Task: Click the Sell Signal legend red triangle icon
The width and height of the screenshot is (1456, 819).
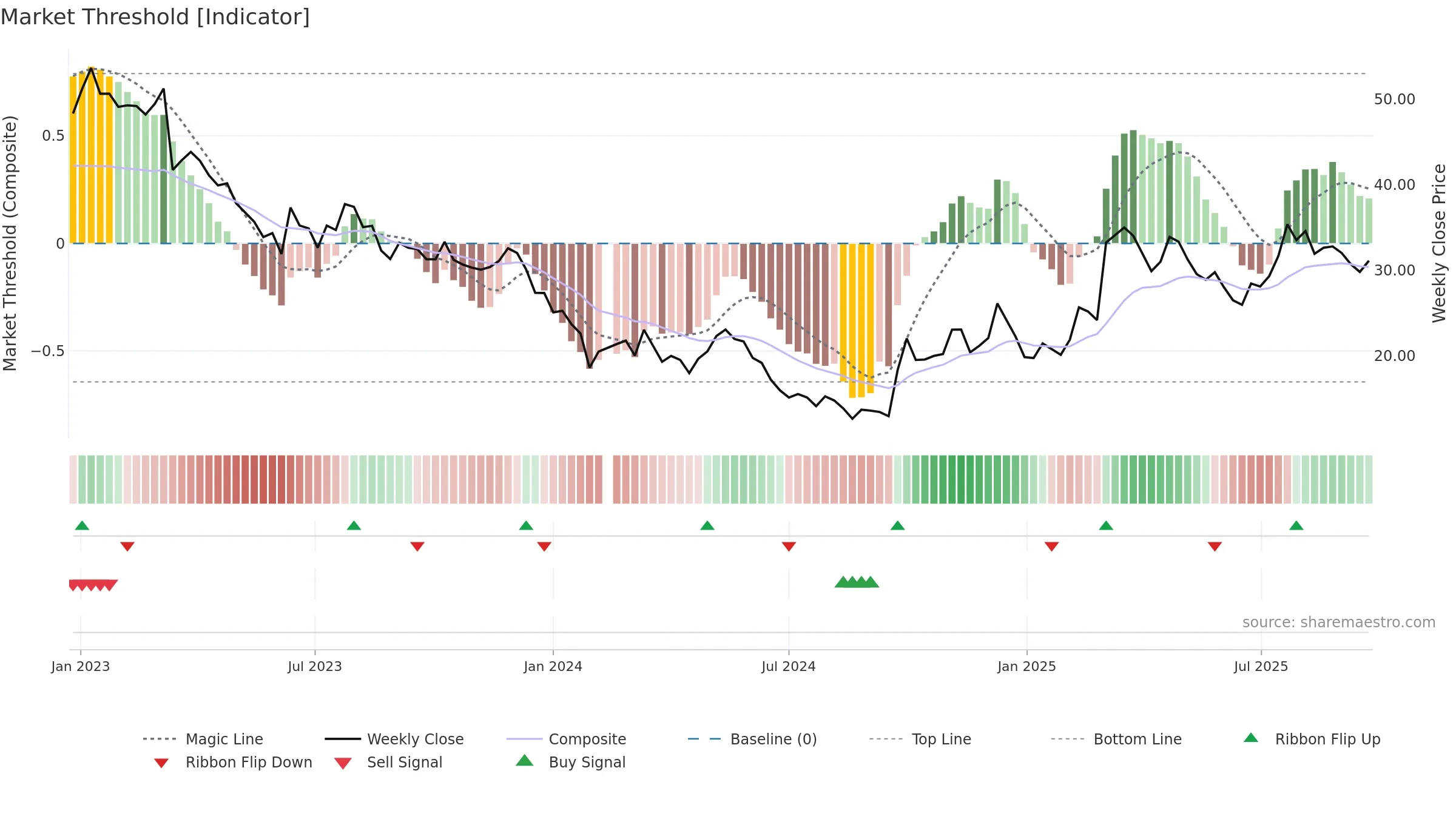Action: 343,763
